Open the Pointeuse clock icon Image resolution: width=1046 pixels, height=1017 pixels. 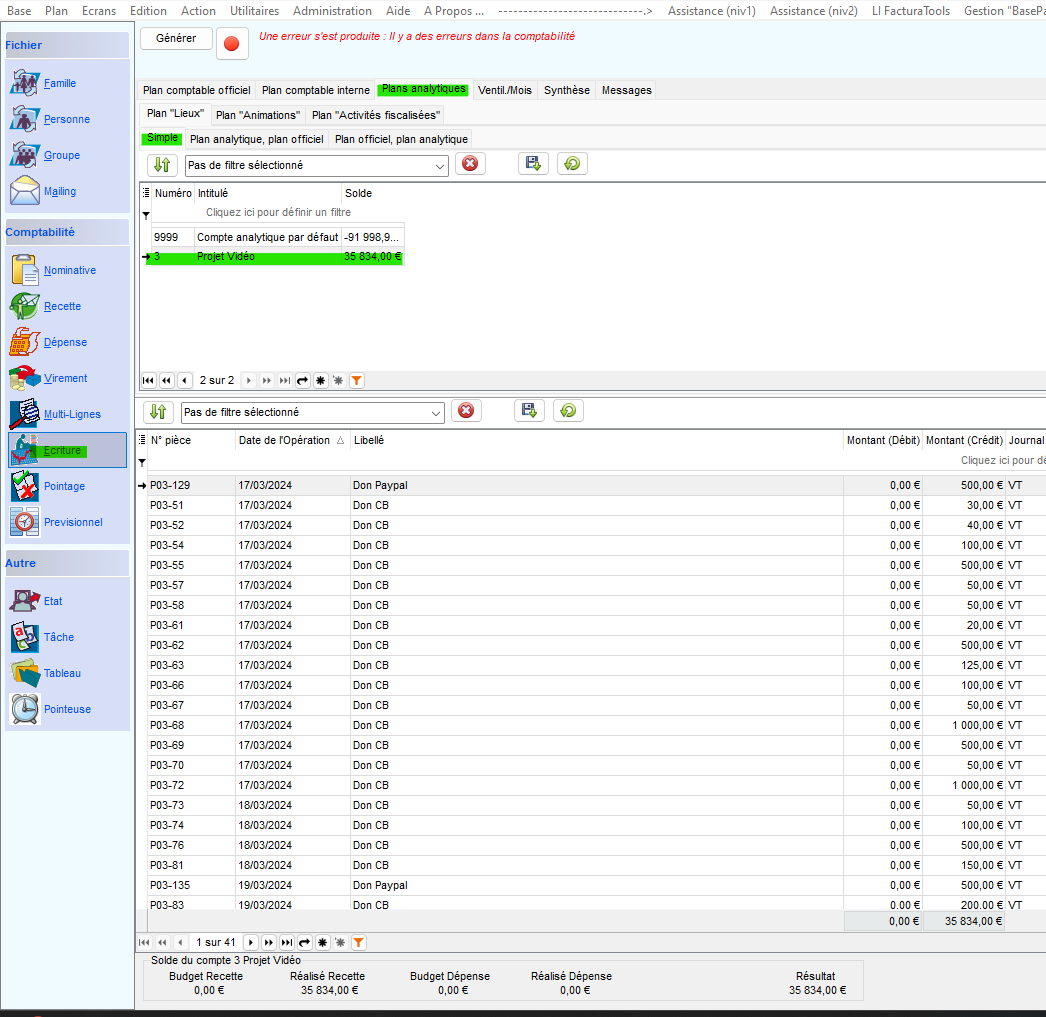(x=25, y=709)
